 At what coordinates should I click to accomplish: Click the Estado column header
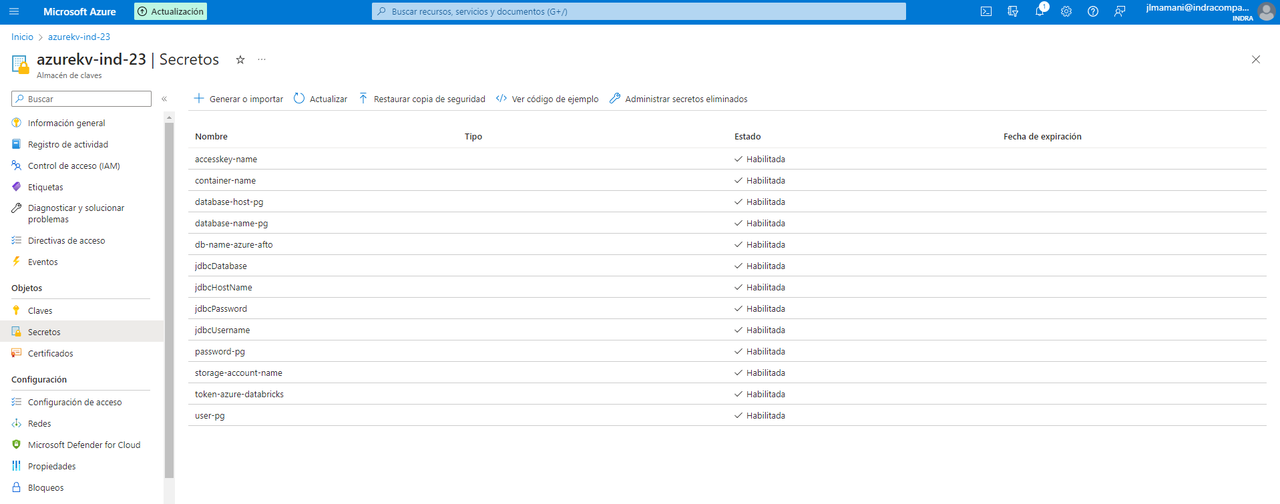pos(747,137)
